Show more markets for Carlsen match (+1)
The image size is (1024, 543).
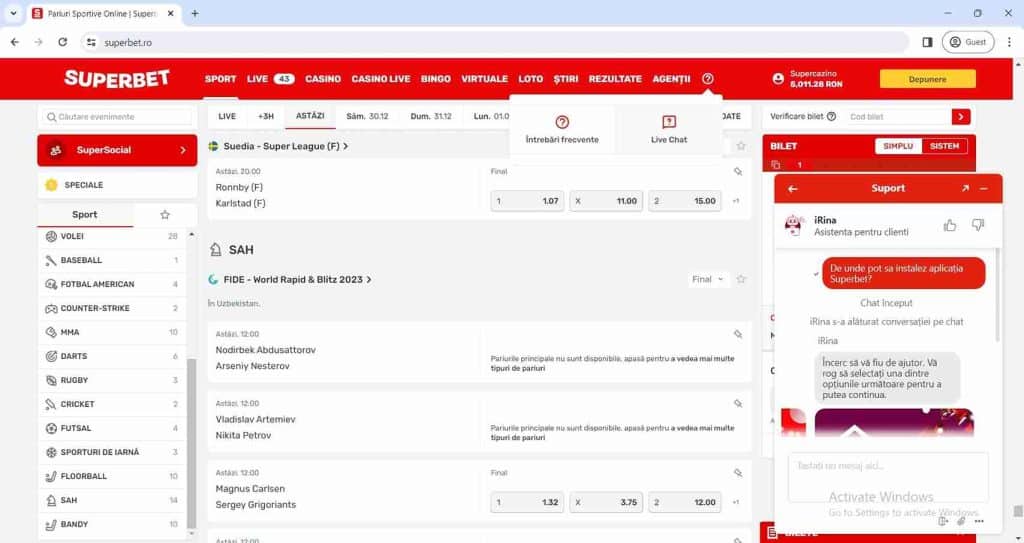736,502
